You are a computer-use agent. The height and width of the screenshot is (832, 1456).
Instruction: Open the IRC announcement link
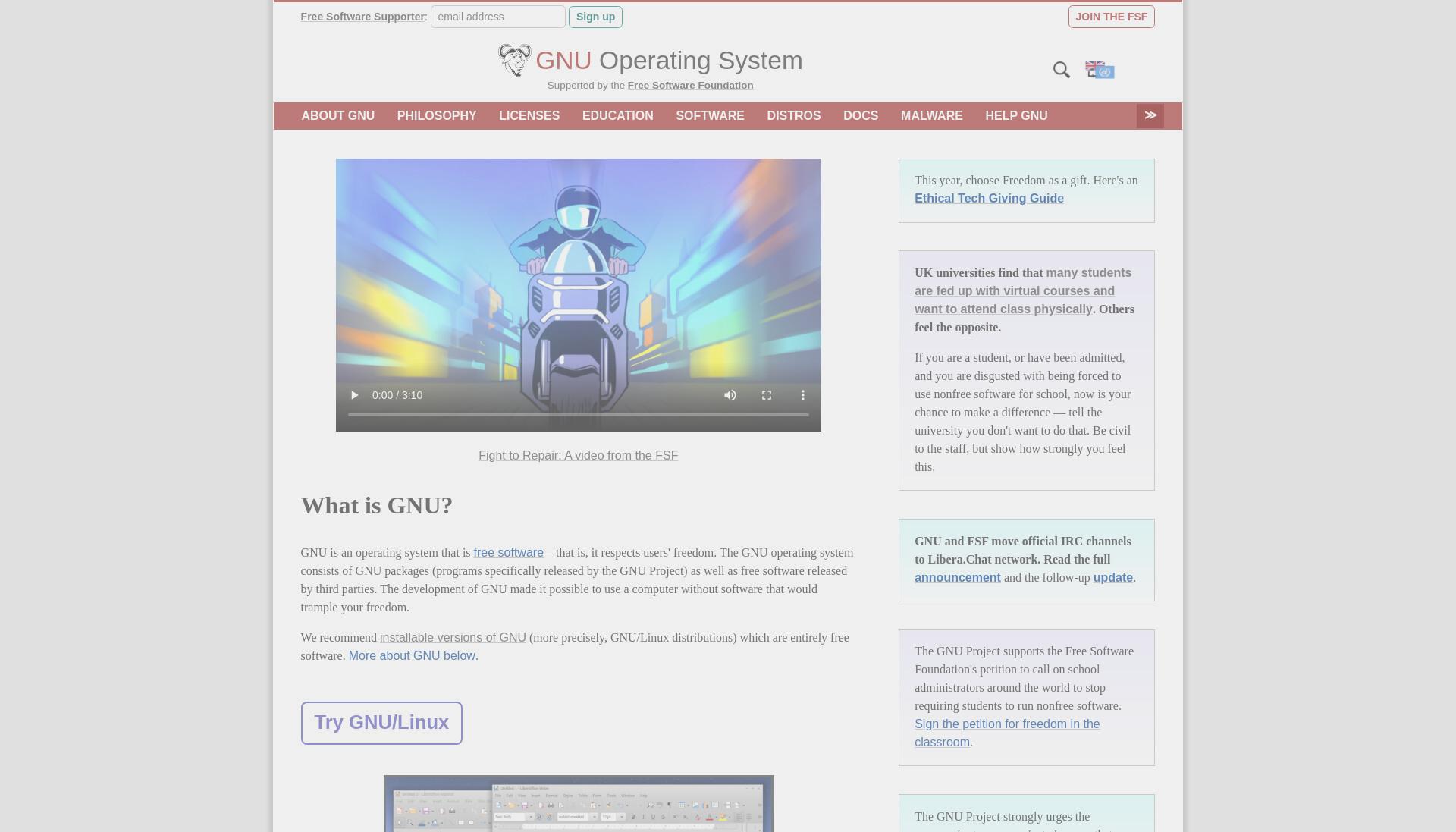(957, 578)
